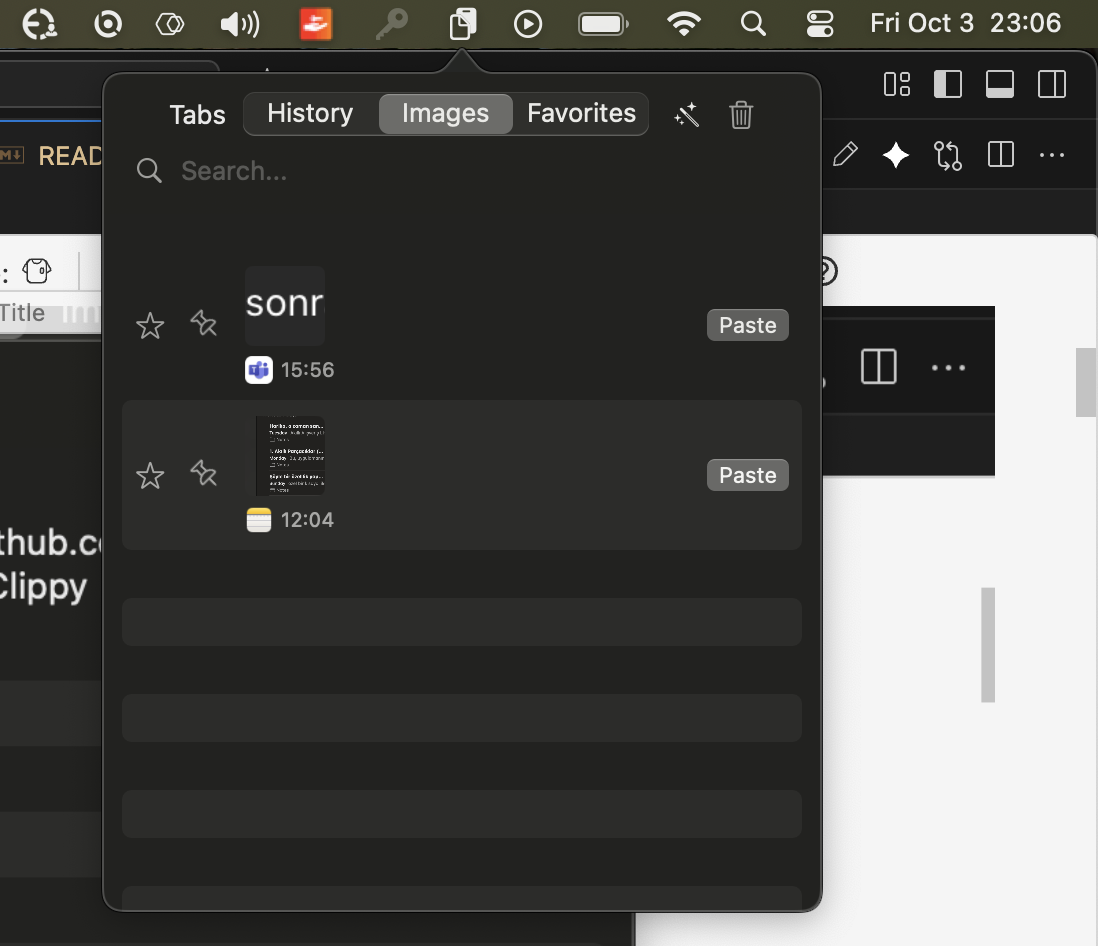1098x946 pixels.
Task: Switch to the Favorites tab
Action: point(581,113)
